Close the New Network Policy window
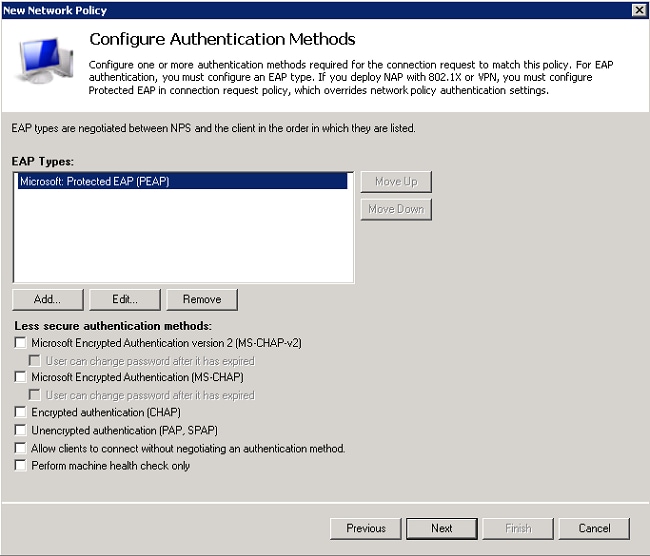Screen dimensions: 650x556 tap(639, 10)
